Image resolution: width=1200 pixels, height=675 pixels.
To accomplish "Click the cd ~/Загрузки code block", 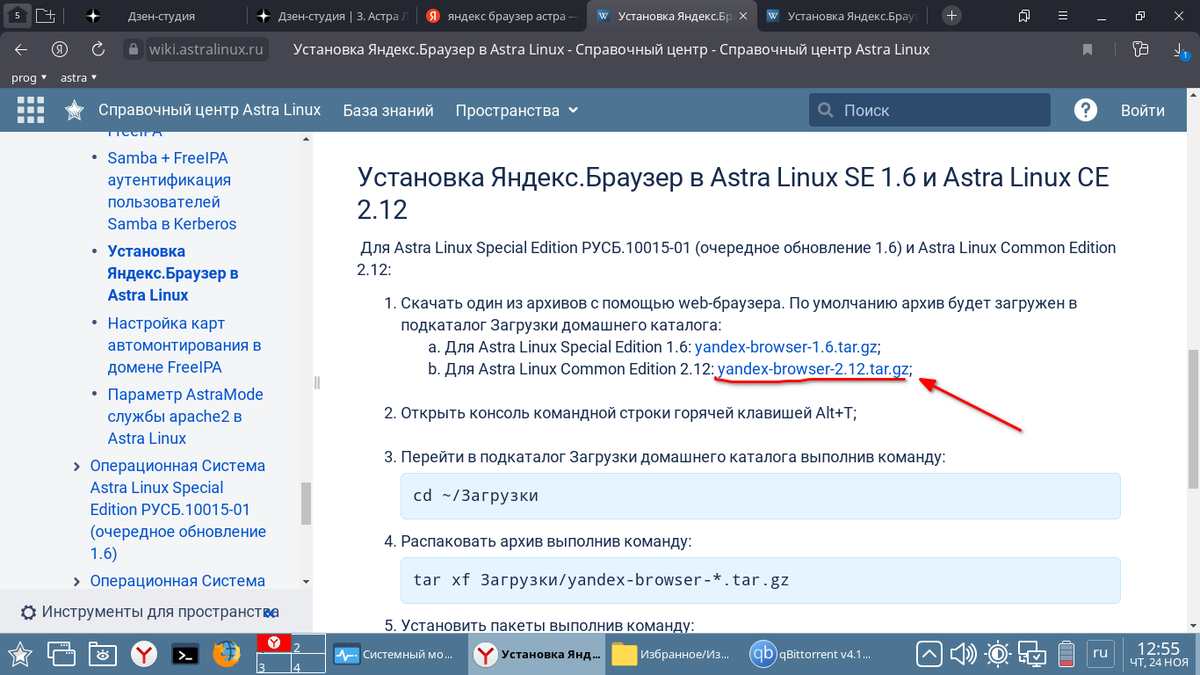I will tap(759, 495).
